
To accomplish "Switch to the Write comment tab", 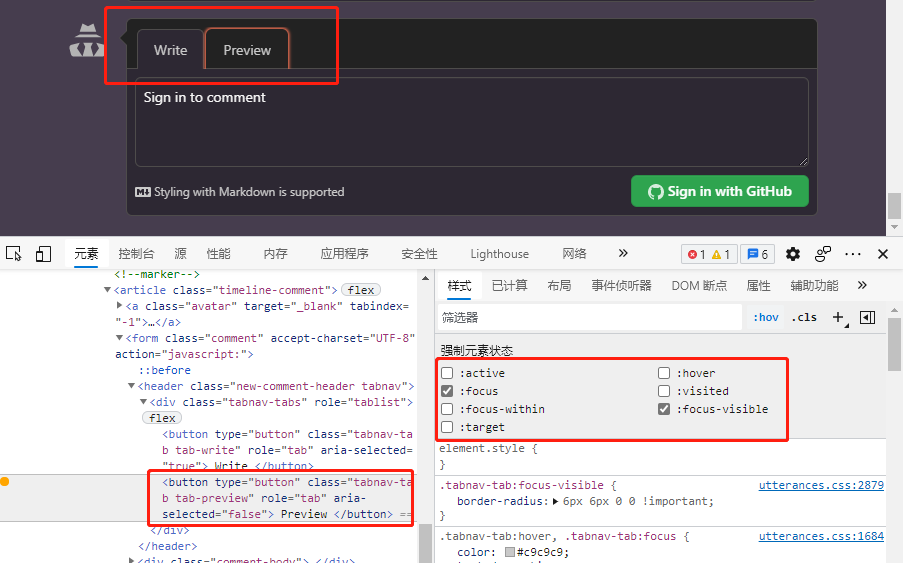I will coord(170,50).
